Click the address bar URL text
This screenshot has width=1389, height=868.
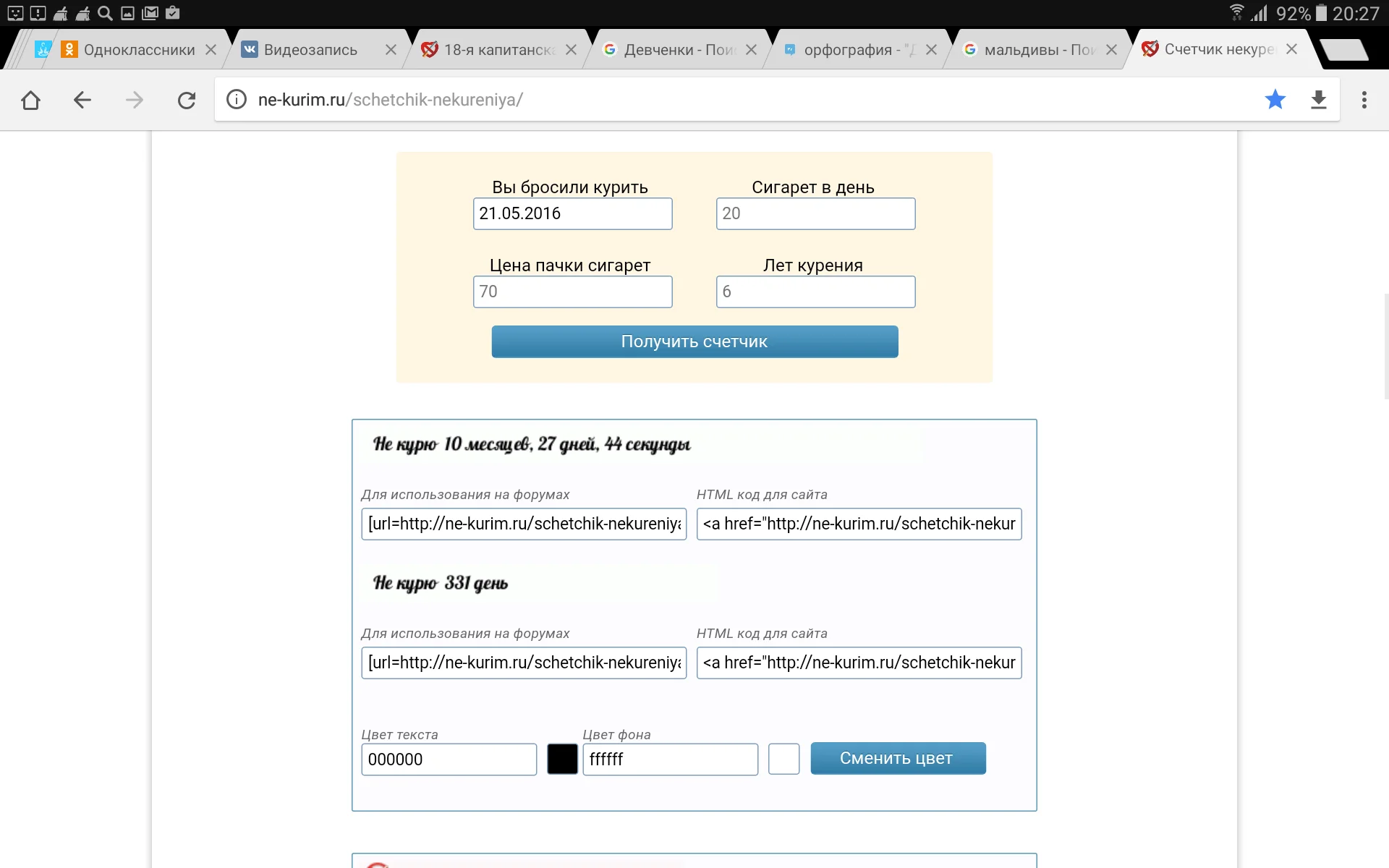click(x=391, y=100)
